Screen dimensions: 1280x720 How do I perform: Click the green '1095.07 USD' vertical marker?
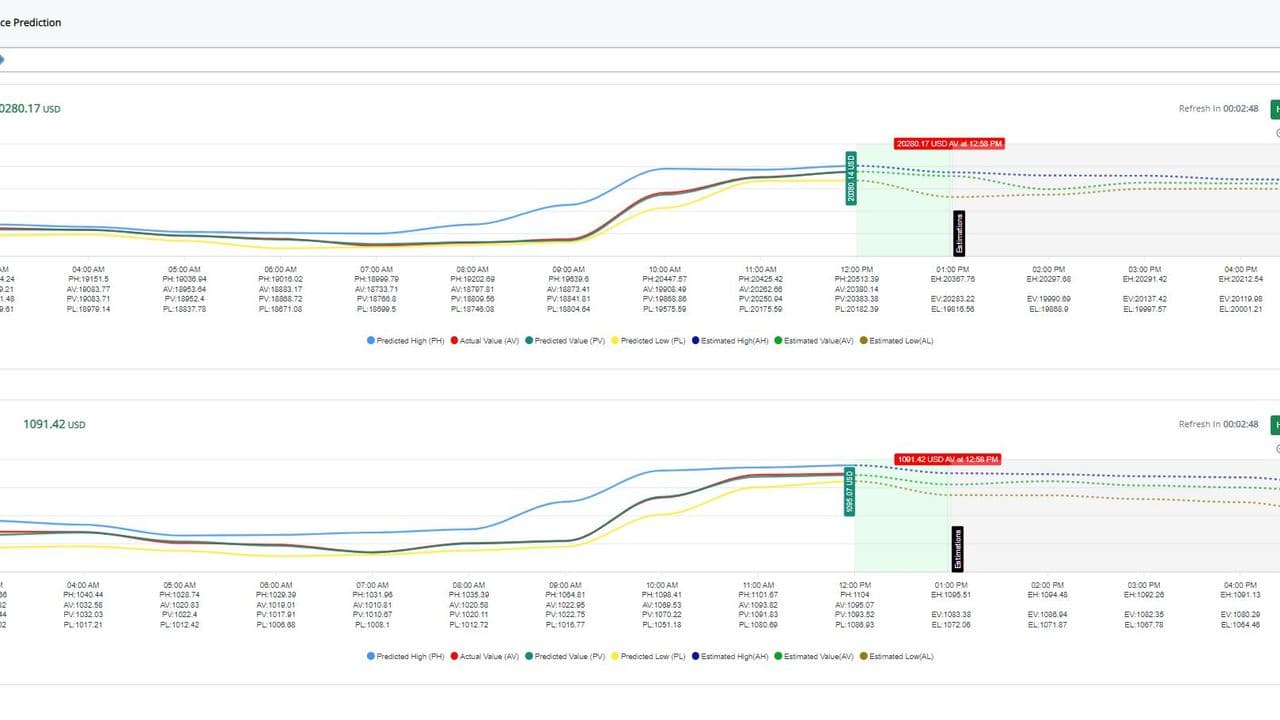pyautogui.click(x=850, y=491)
